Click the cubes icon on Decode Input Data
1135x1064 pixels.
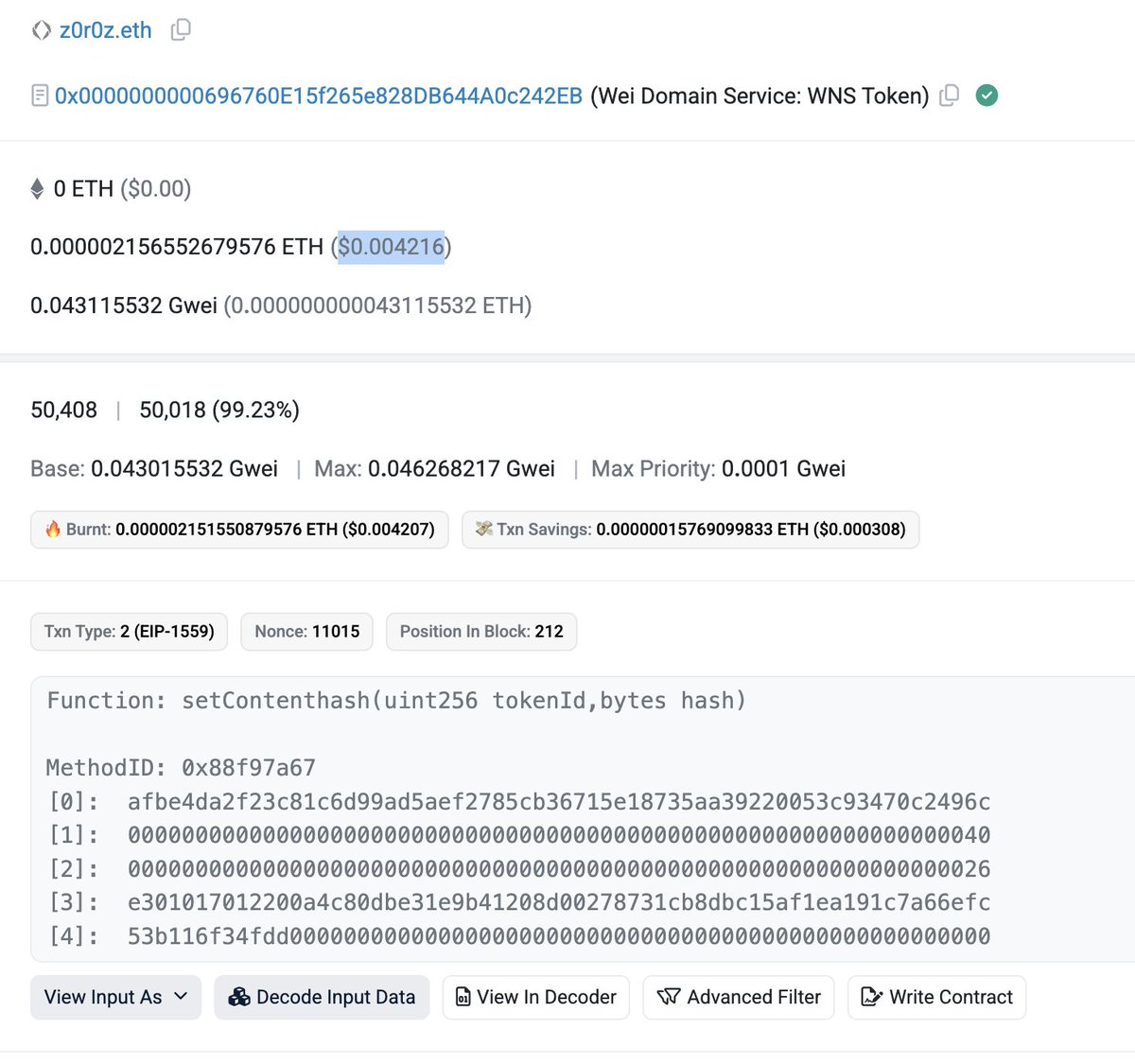tap(239, 997)
